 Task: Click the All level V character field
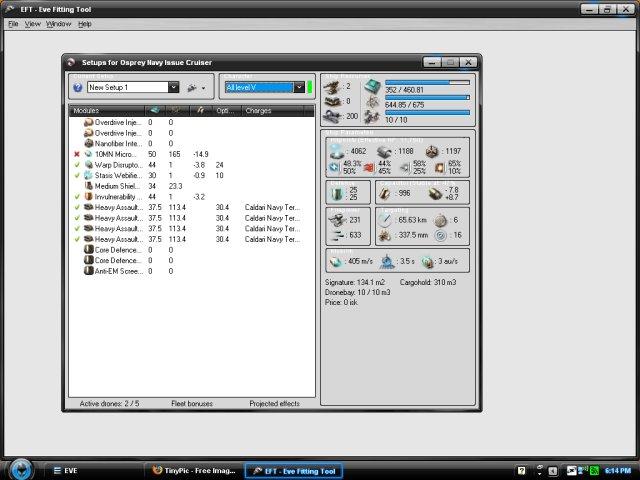coord(259,87)
